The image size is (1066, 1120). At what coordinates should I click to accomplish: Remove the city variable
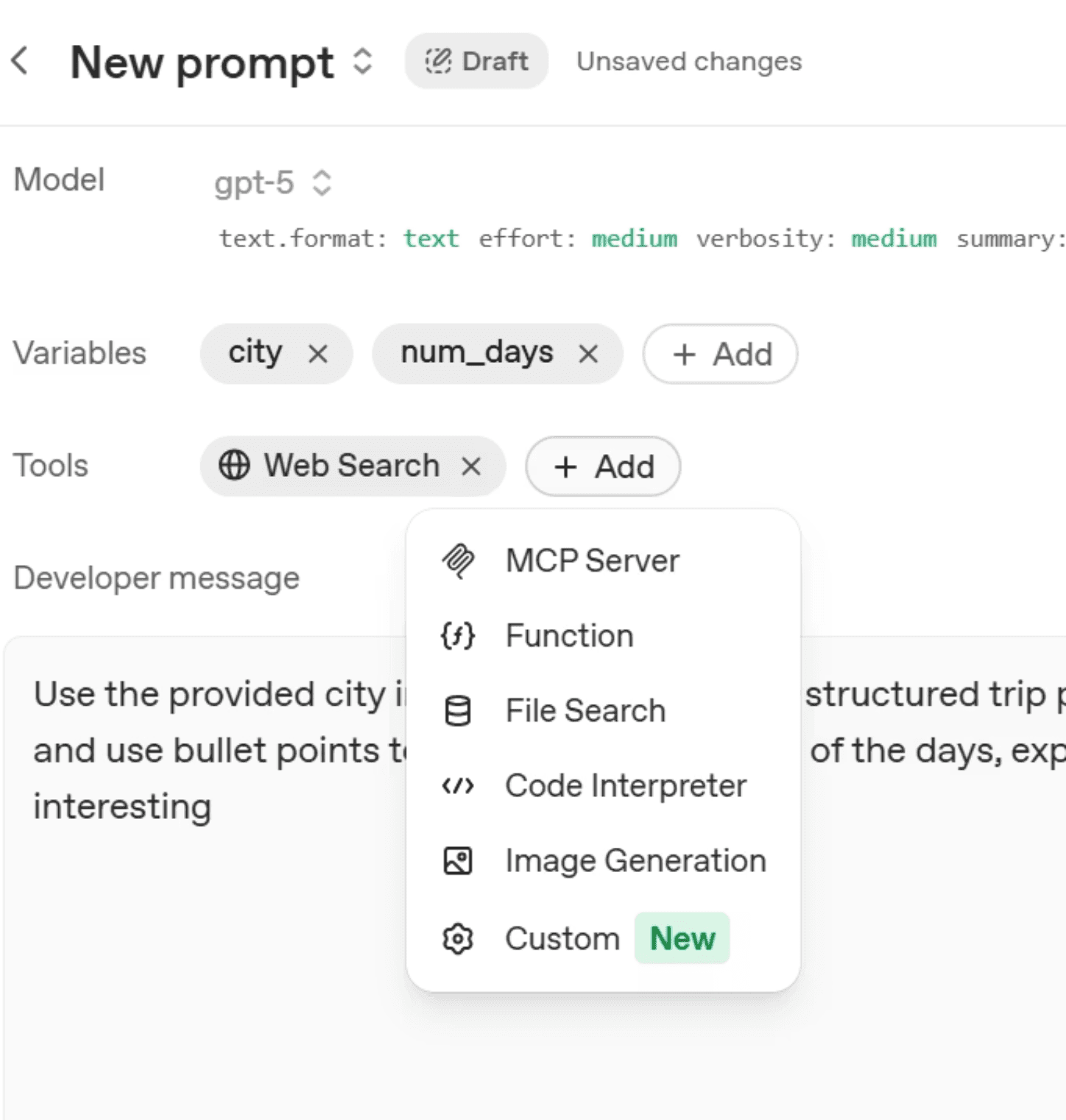(x=318, y=355)
